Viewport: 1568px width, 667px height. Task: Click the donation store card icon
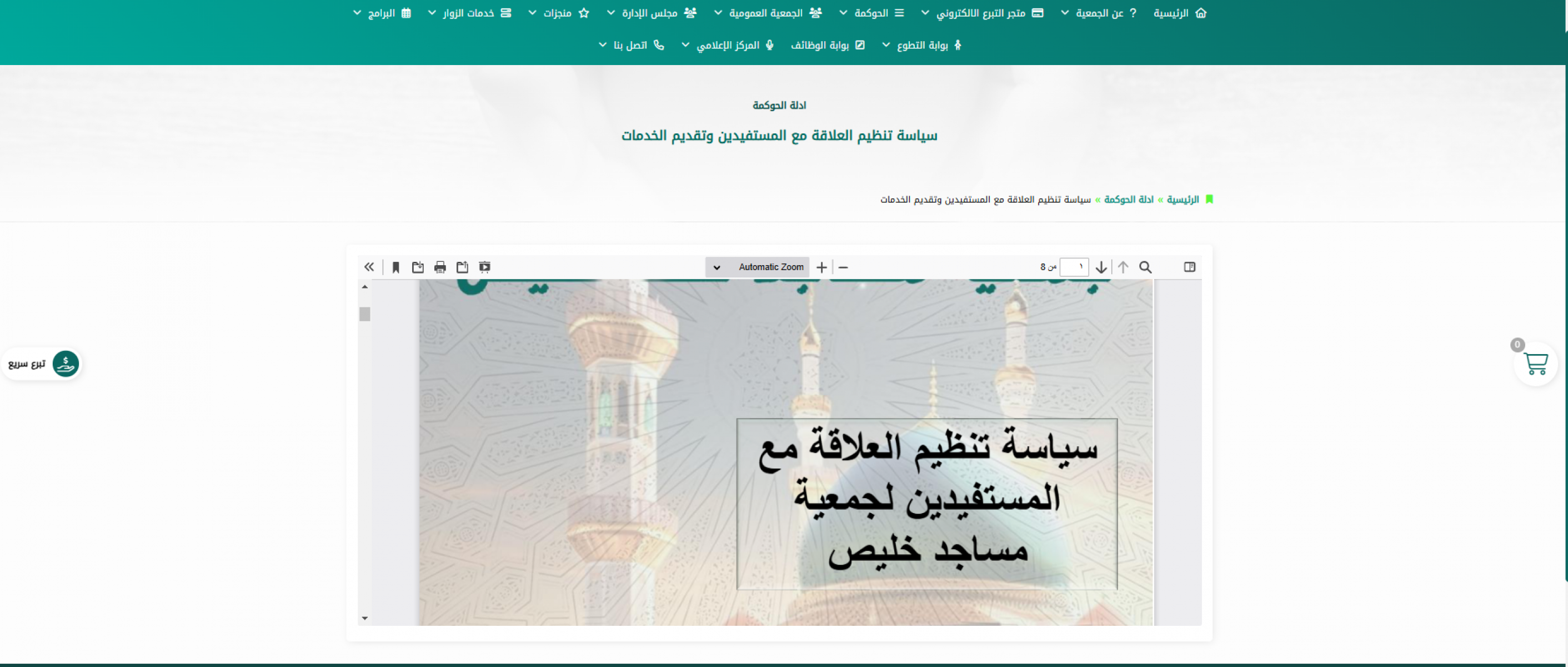(x=1038, y=13)
